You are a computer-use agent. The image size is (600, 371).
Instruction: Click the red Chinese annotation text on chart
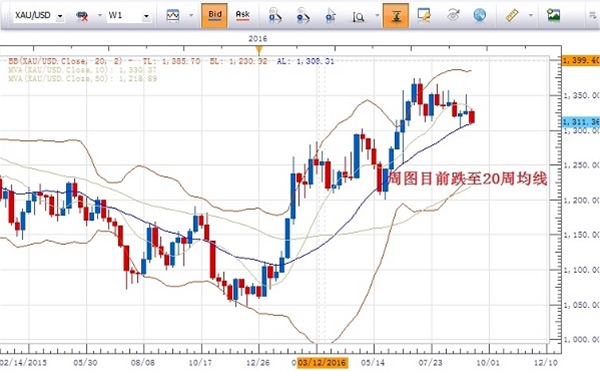pyautogui.click(x=467, y=179)
